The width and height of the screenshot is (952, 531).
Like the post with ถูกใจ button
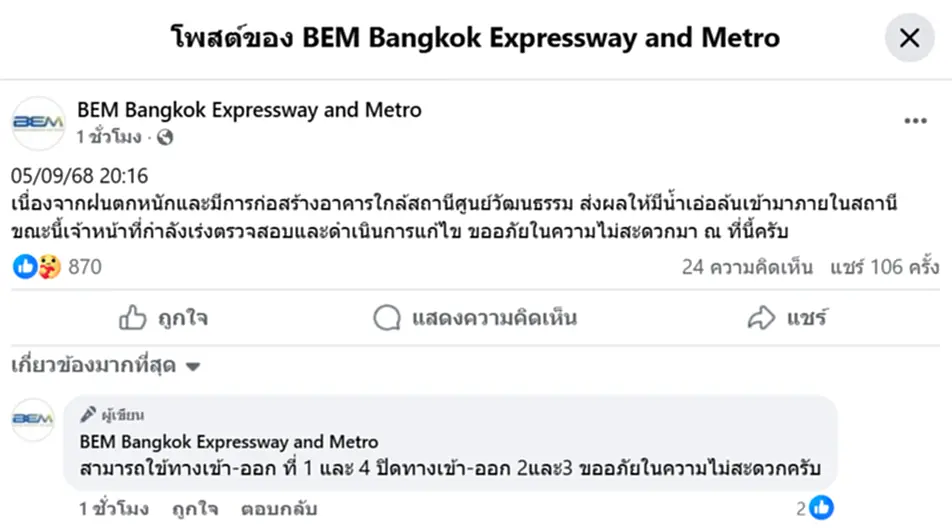coord(163,317)
